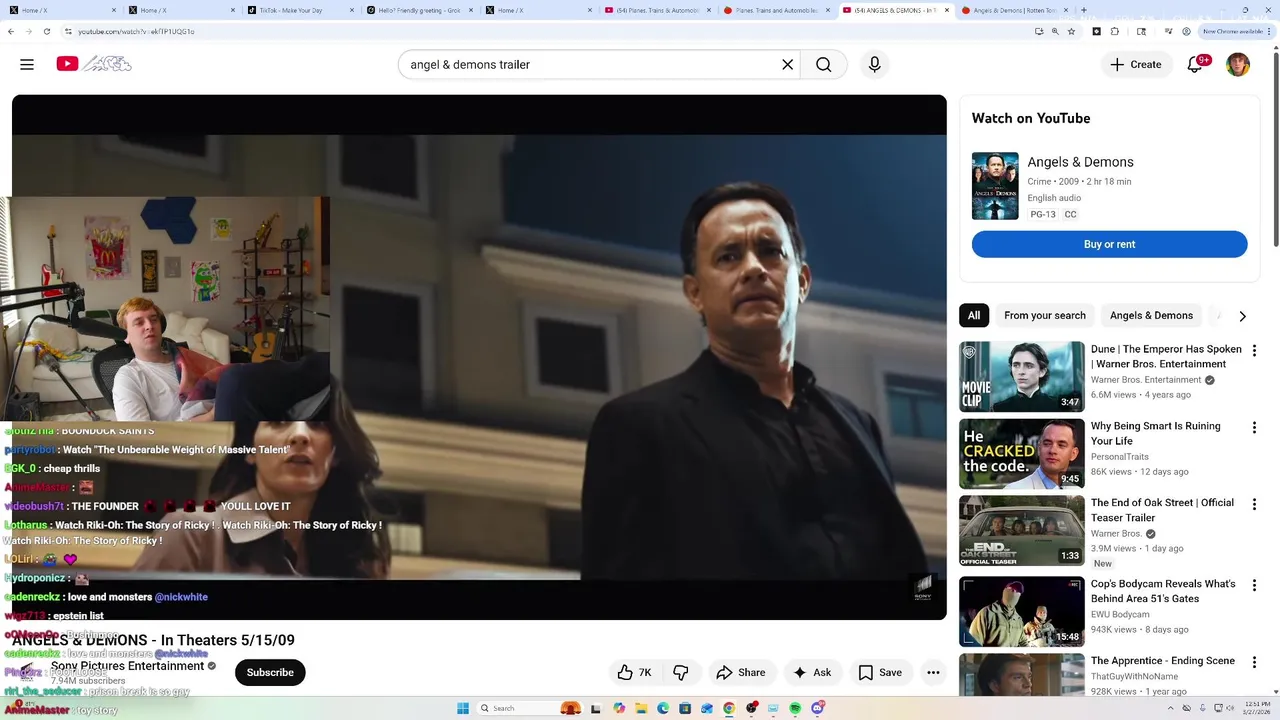Start voice search with the microphone
Screen dimensions: 1280x720
[x=874, y=64]
